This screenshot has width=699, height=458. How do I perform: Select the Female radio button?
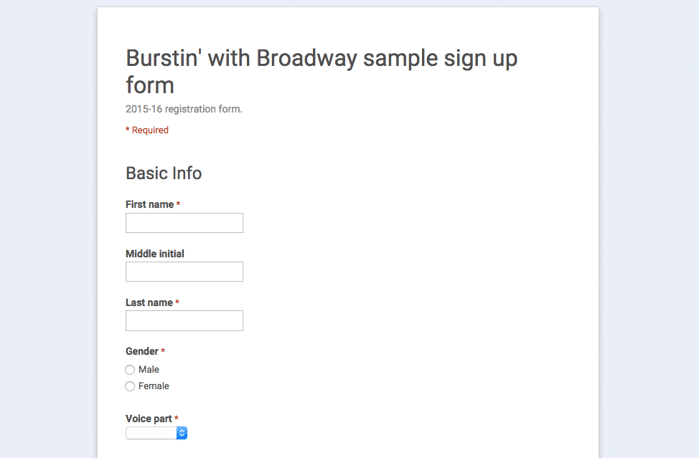(130, 386)
